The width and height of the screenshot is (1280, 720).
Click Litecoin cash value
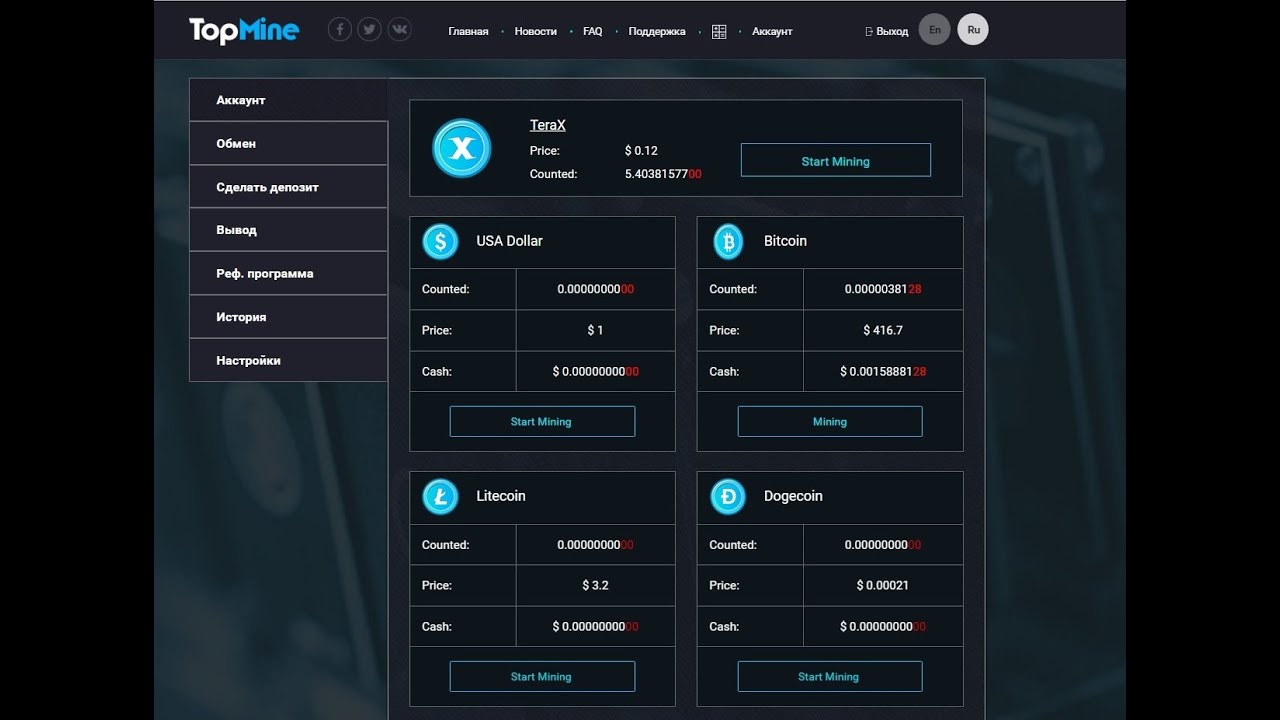(x=595, y=627)
